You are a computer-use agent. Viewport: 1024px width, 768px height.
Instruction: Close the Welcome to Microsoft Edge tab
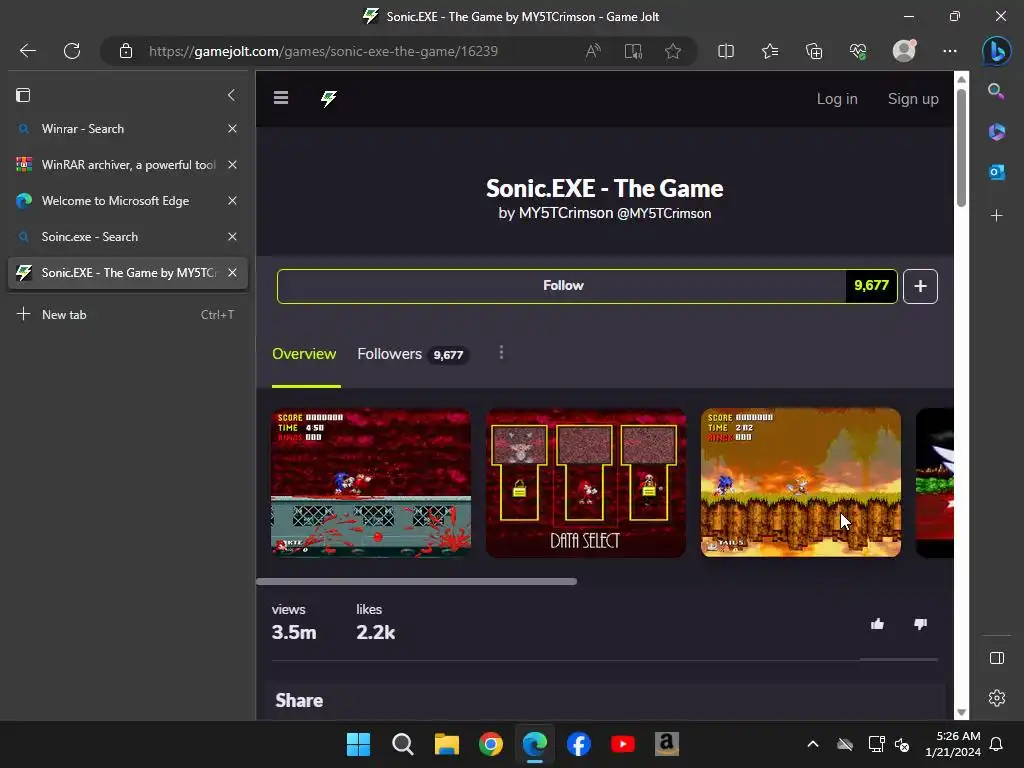[232, 200]
